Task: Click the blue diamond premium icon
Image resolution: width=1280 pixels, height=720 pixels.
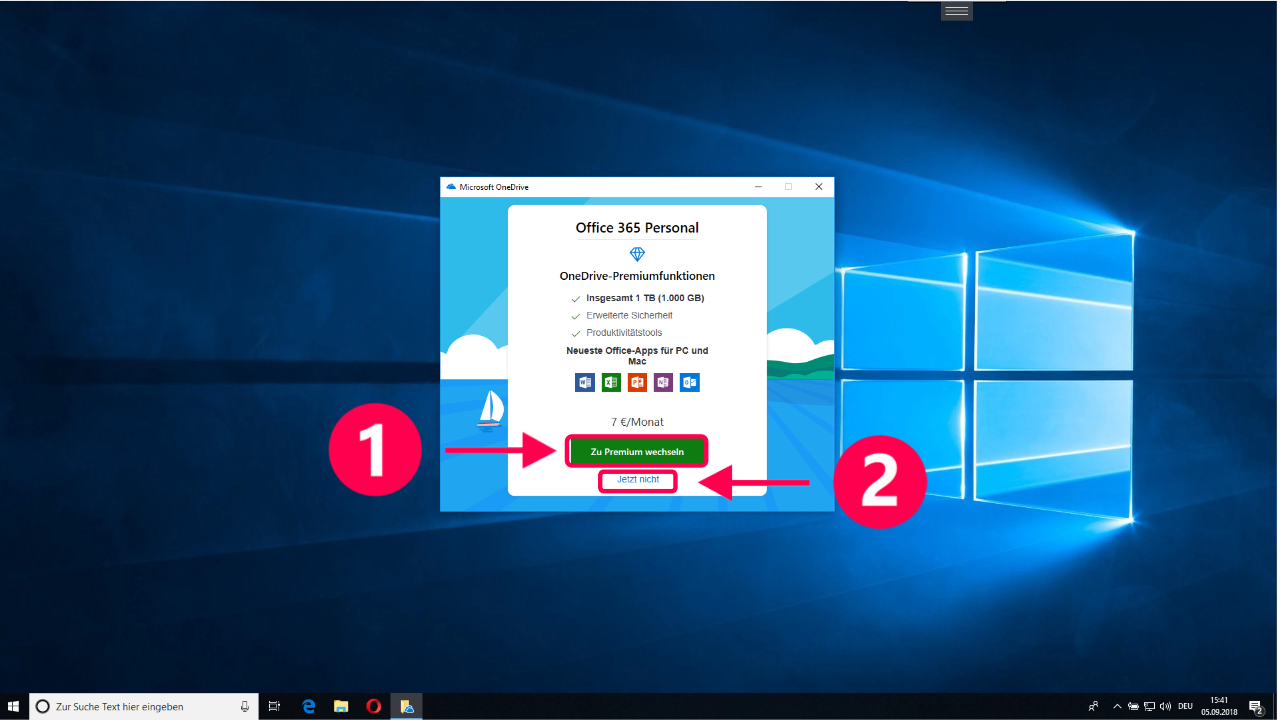Action: tap(637, 255)
